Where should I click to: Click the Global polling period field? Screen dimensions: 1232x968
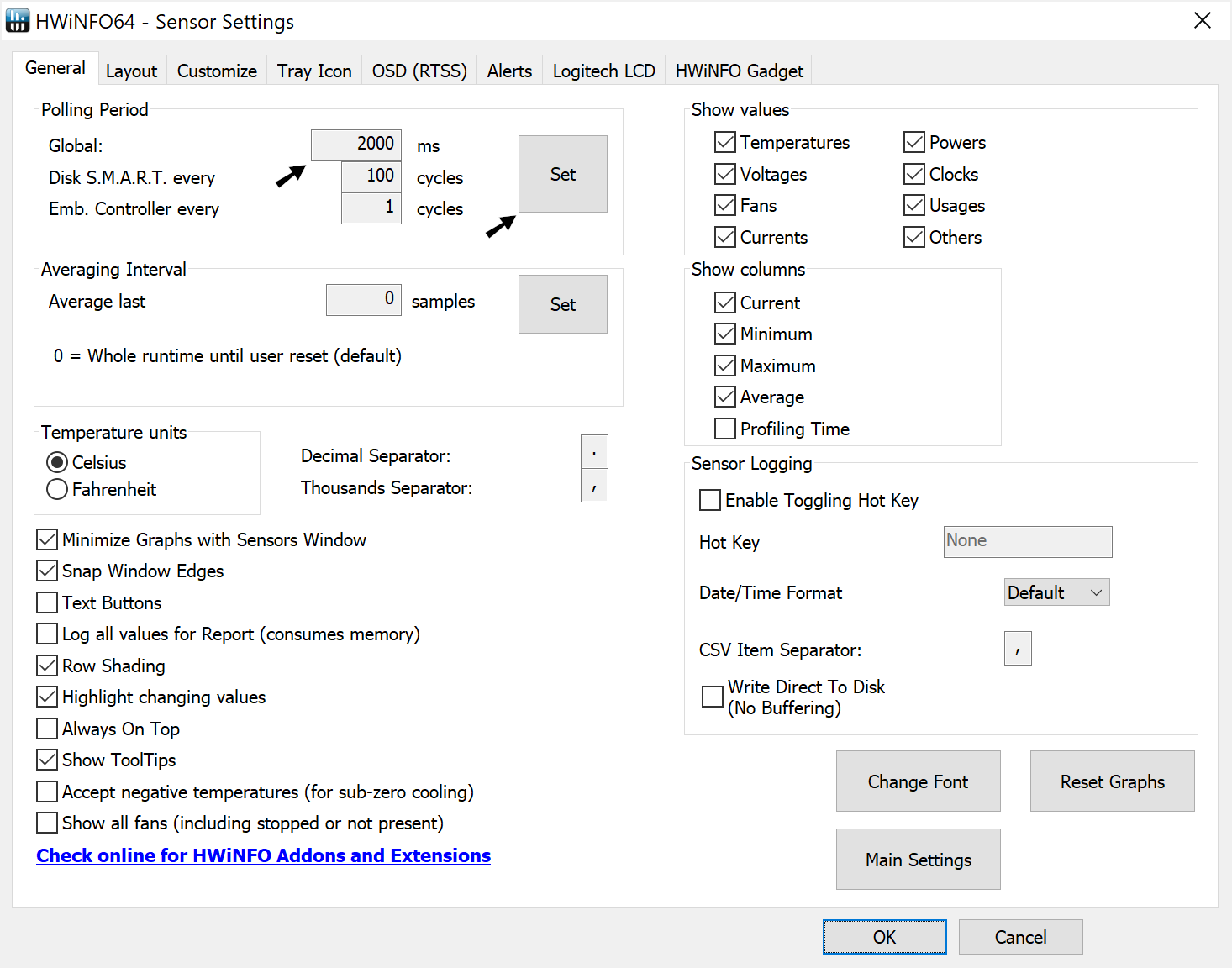pos(356,145)
